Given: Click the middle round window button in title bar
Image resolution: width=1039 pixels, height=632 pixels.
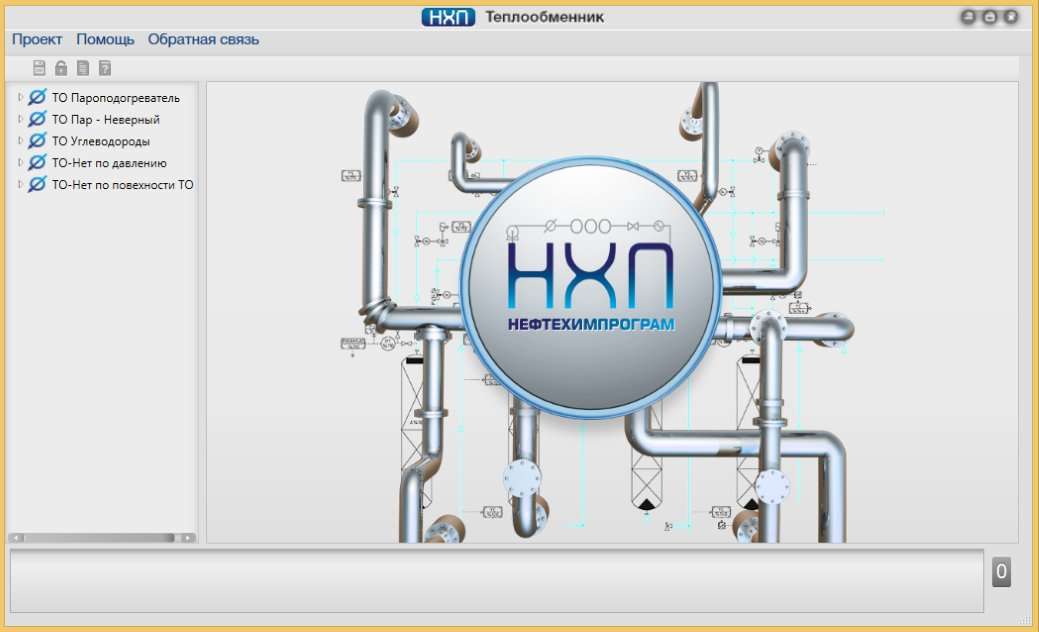Looking at the screenshot, I should pos(989,17).
